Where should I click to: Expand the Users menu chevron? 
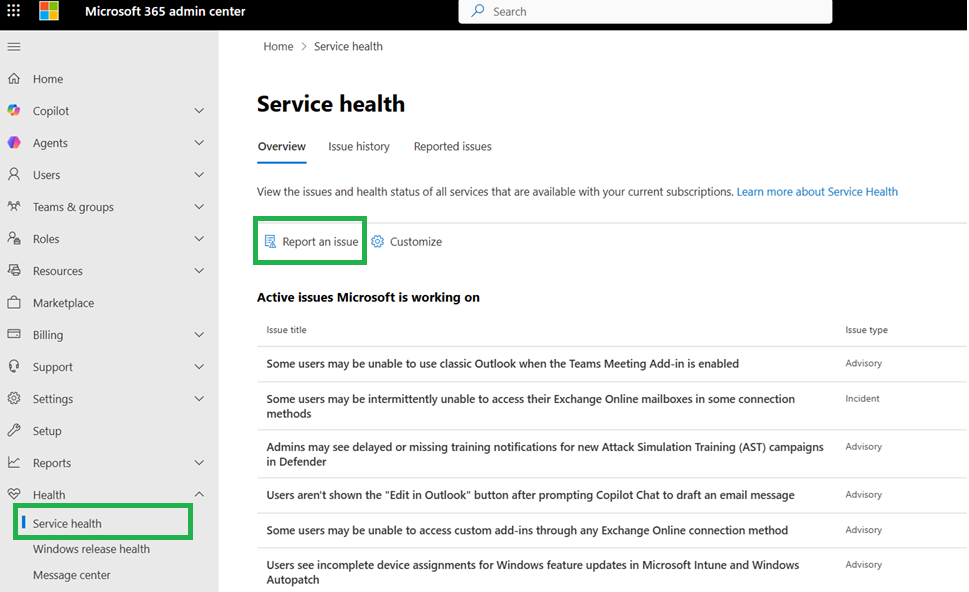point(199,175)
